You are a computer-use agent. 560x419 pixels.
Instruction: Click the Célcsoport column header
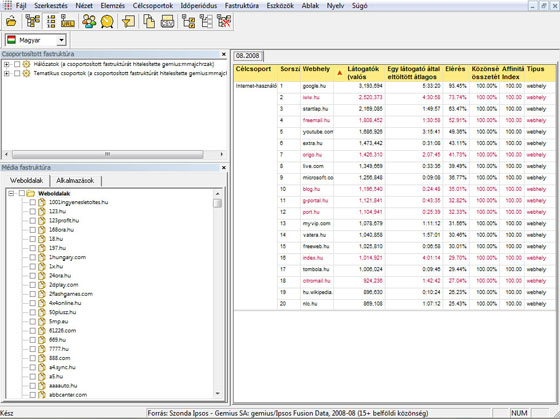(256, 73)
